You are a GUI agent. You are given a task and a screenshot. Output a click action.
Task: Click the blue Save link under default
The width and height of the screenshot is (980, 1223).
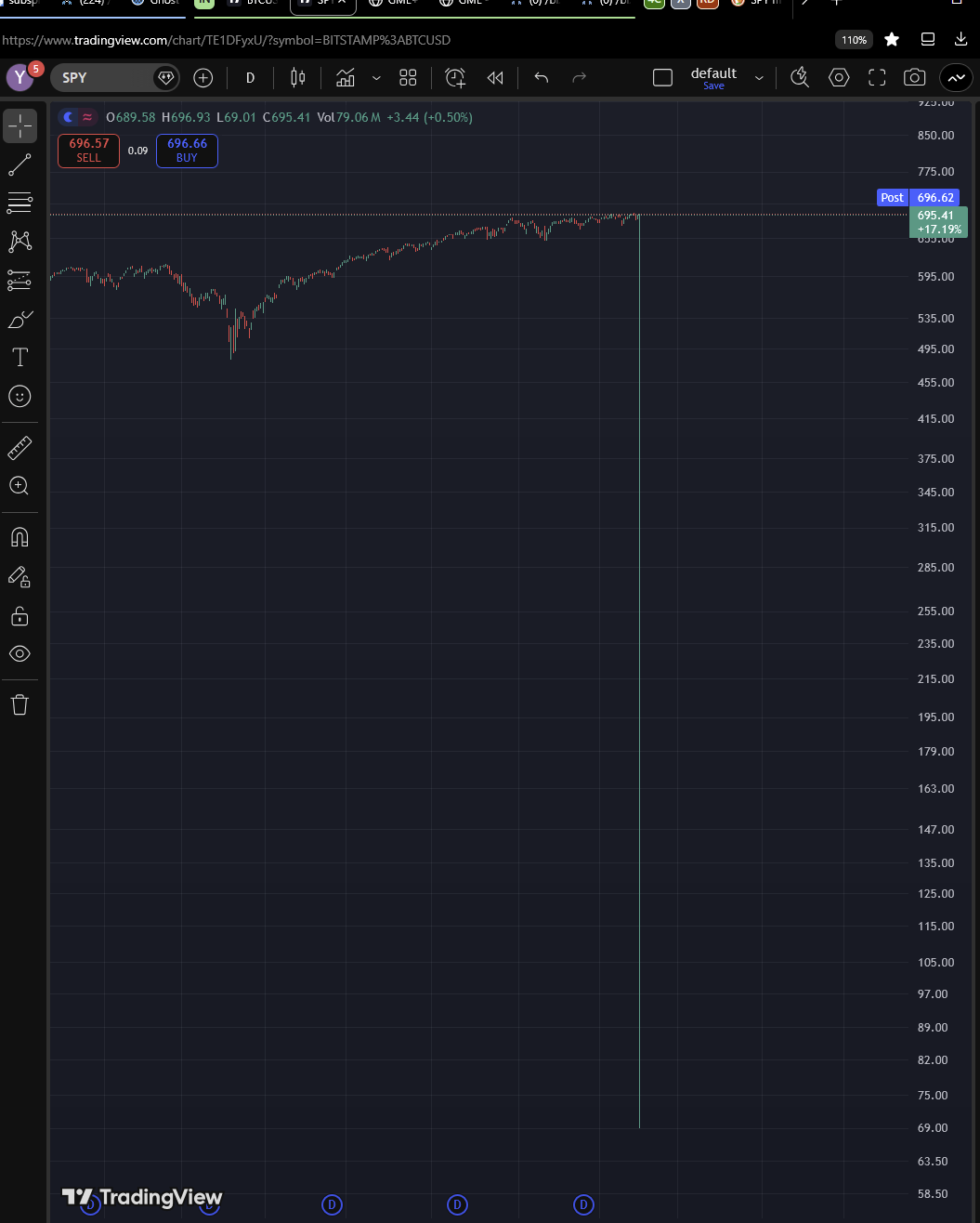(x=713, y=85)
